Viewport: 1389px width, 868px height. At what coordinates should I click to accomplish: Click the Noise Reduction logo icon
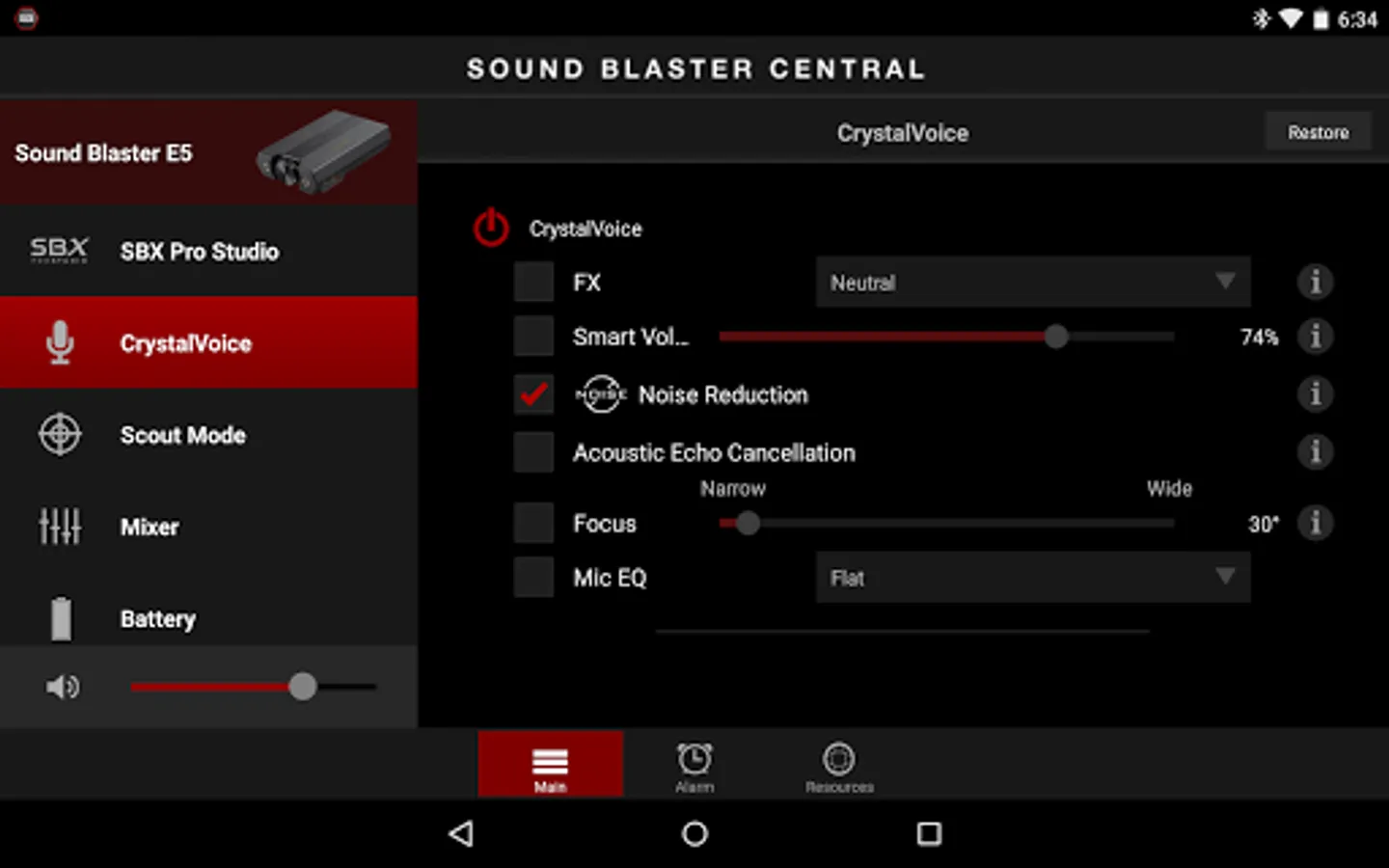(601, 394)
